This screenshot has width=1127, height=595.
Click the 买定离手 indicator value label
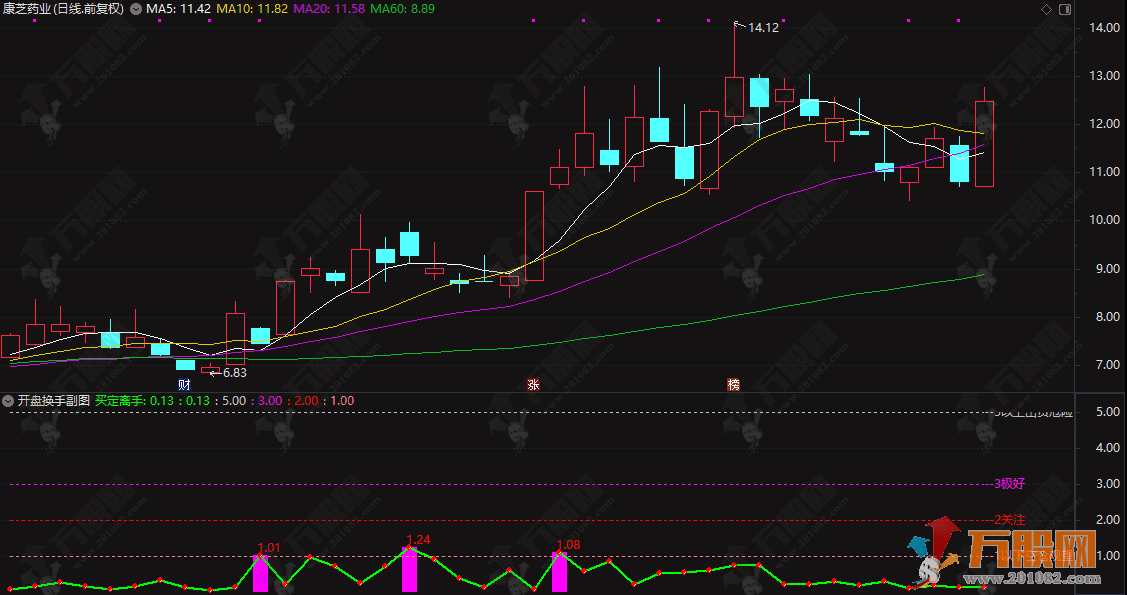point(120,400)
